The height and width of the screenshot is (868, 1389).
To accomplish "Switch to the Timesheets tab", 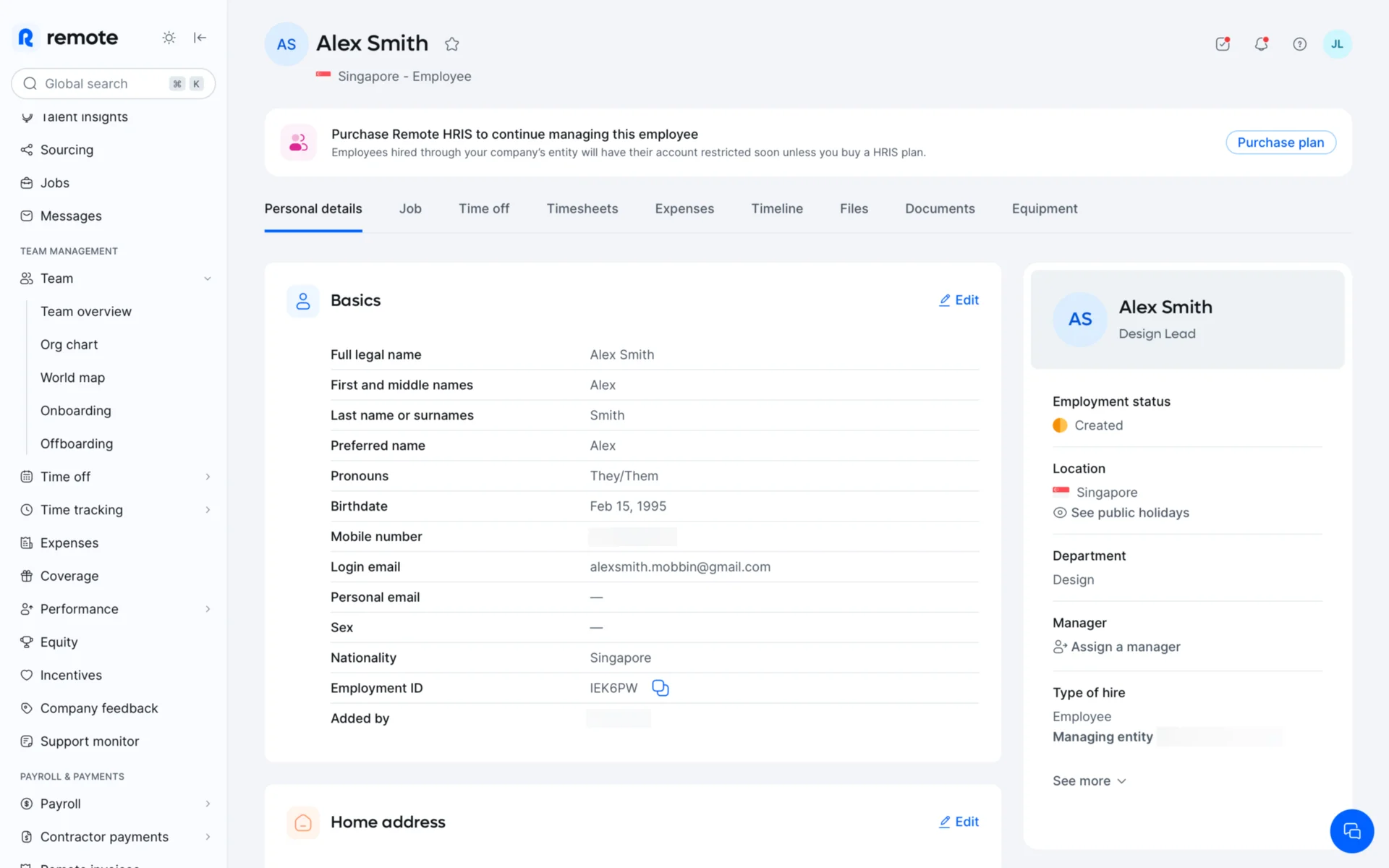I will click(x=582, y=208).
